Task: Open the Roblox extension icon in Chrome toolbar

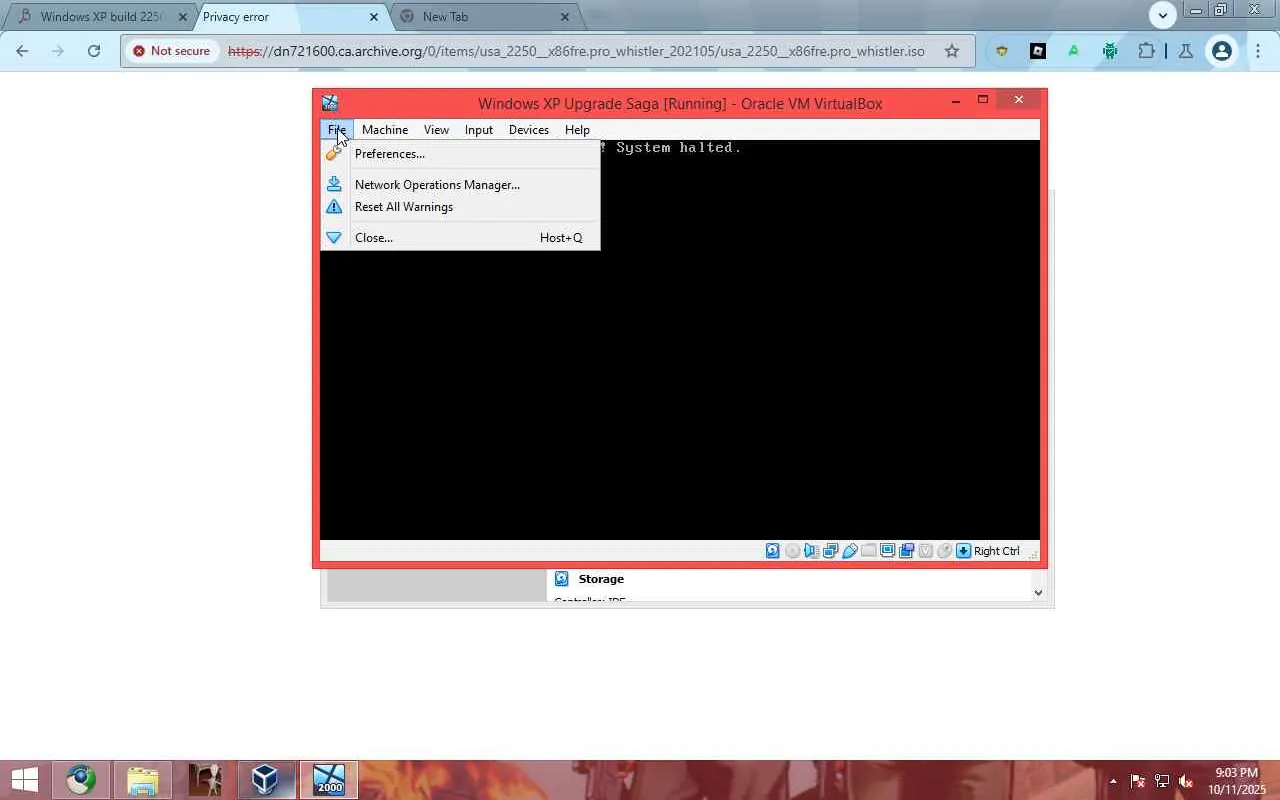Action: coord(1038,51)
